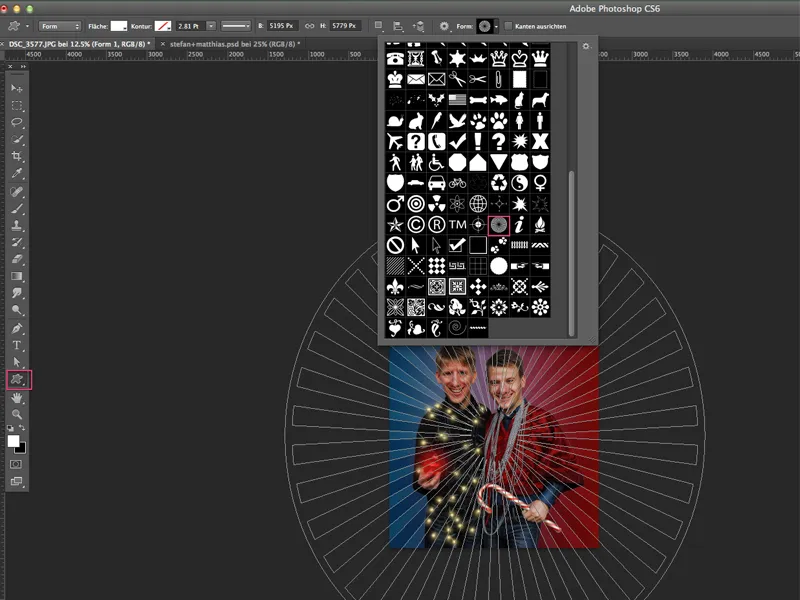Image resolution: width=800 pixels, height=600 pixels.
Task: Swap foreground and background colors
Action: (22, 428)
